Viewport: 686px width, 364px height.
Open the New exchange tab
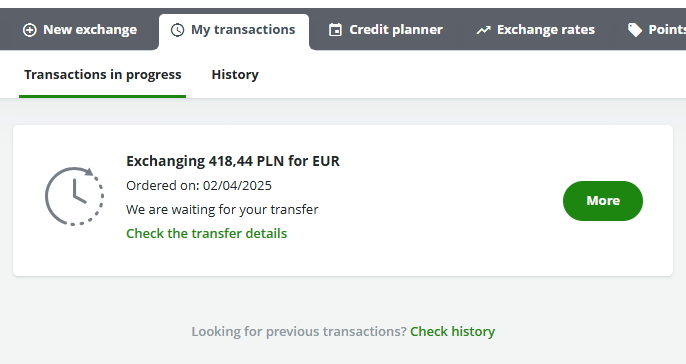click(80, 30)
